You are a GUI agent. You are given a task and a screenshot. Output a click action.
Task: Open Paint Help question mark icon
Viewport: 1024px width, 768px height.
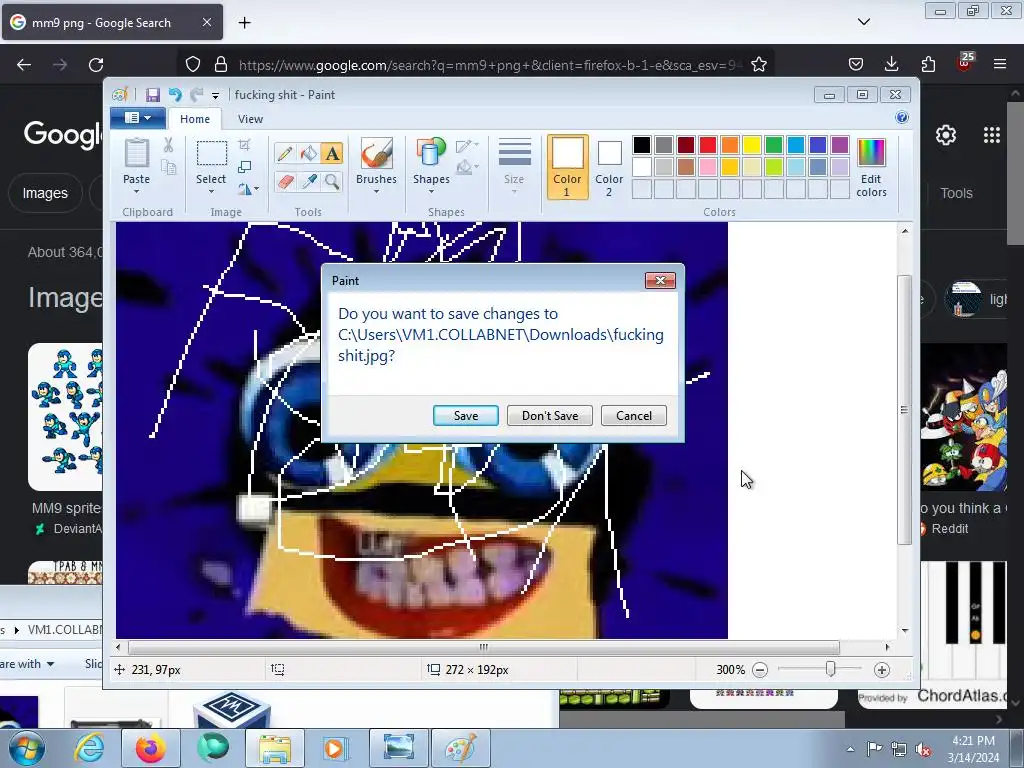[x=902, y=118]
